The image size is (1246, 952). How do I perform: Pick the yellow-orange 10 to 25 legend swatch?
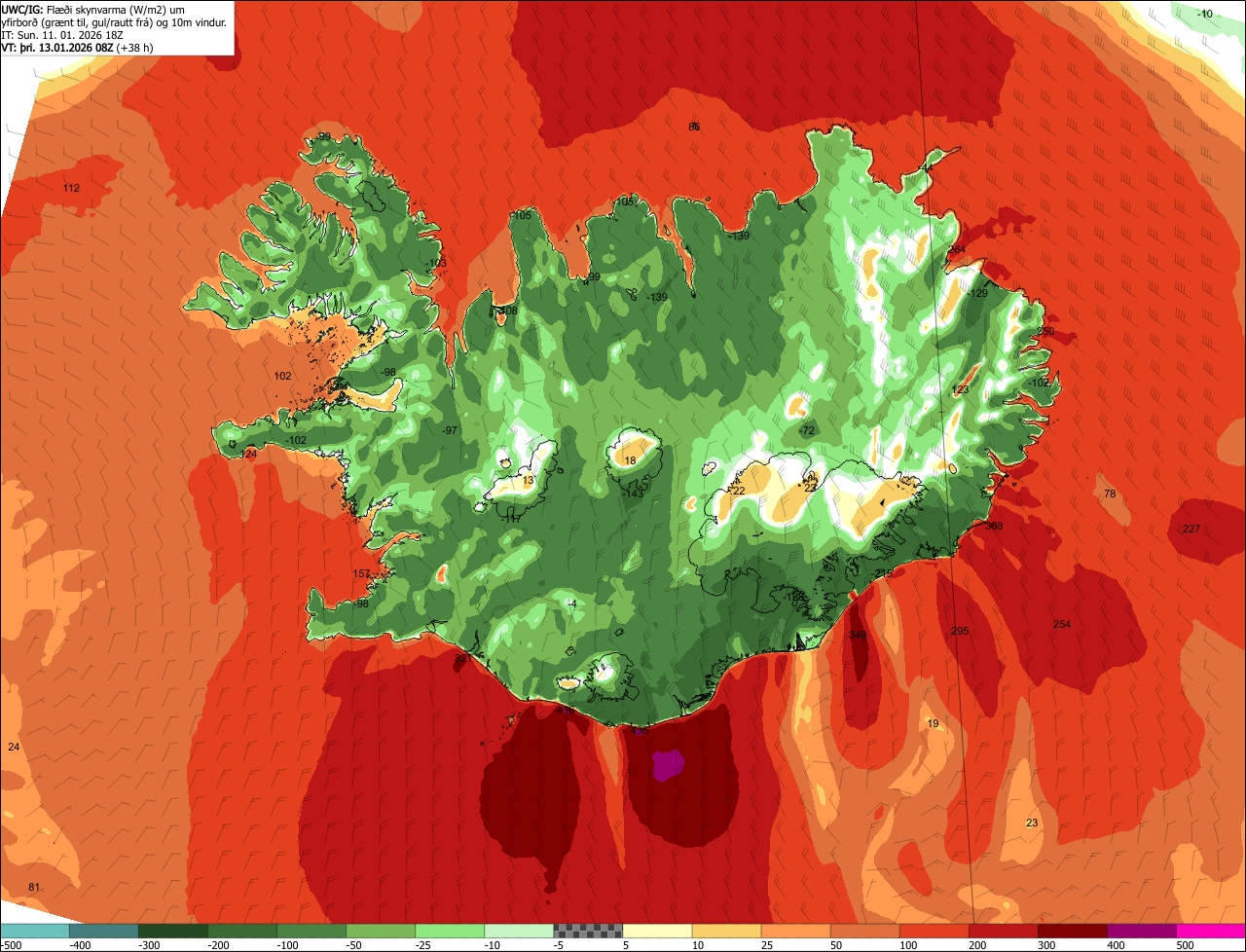point(726,931)
